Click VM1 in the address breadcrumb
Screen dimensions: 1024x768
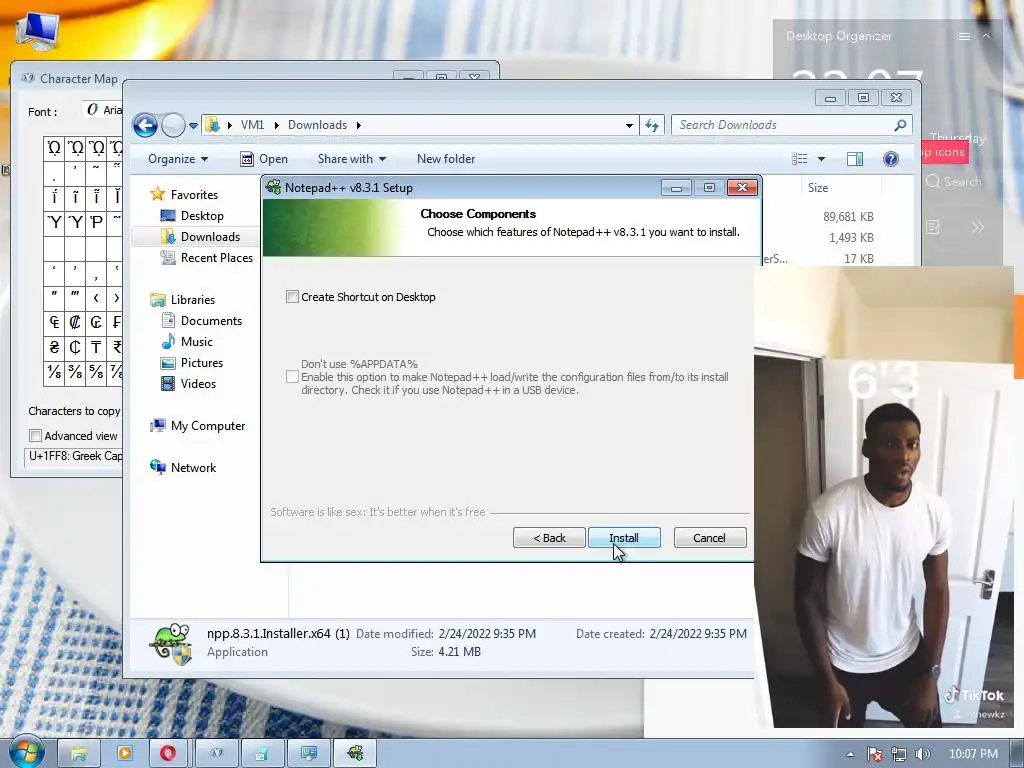click(x=252, y=125)
